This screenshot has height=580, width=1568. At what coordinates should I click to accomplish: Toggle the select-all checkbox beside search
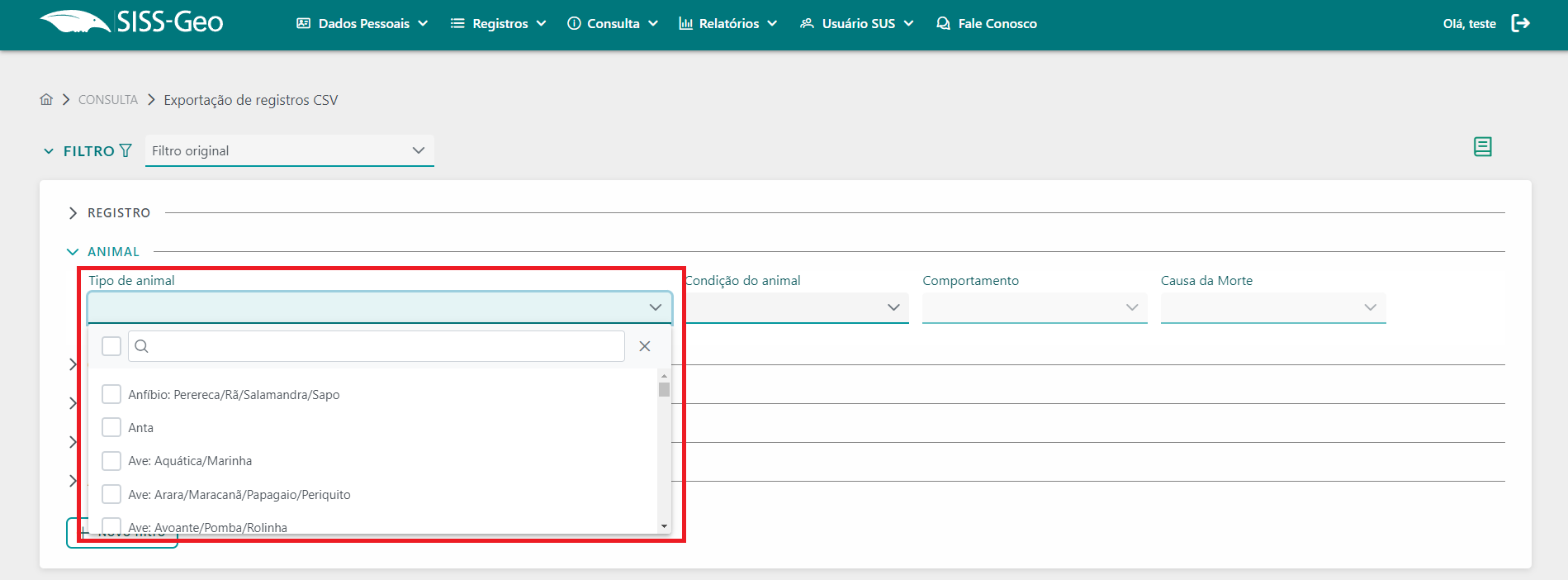coord(111,346)
